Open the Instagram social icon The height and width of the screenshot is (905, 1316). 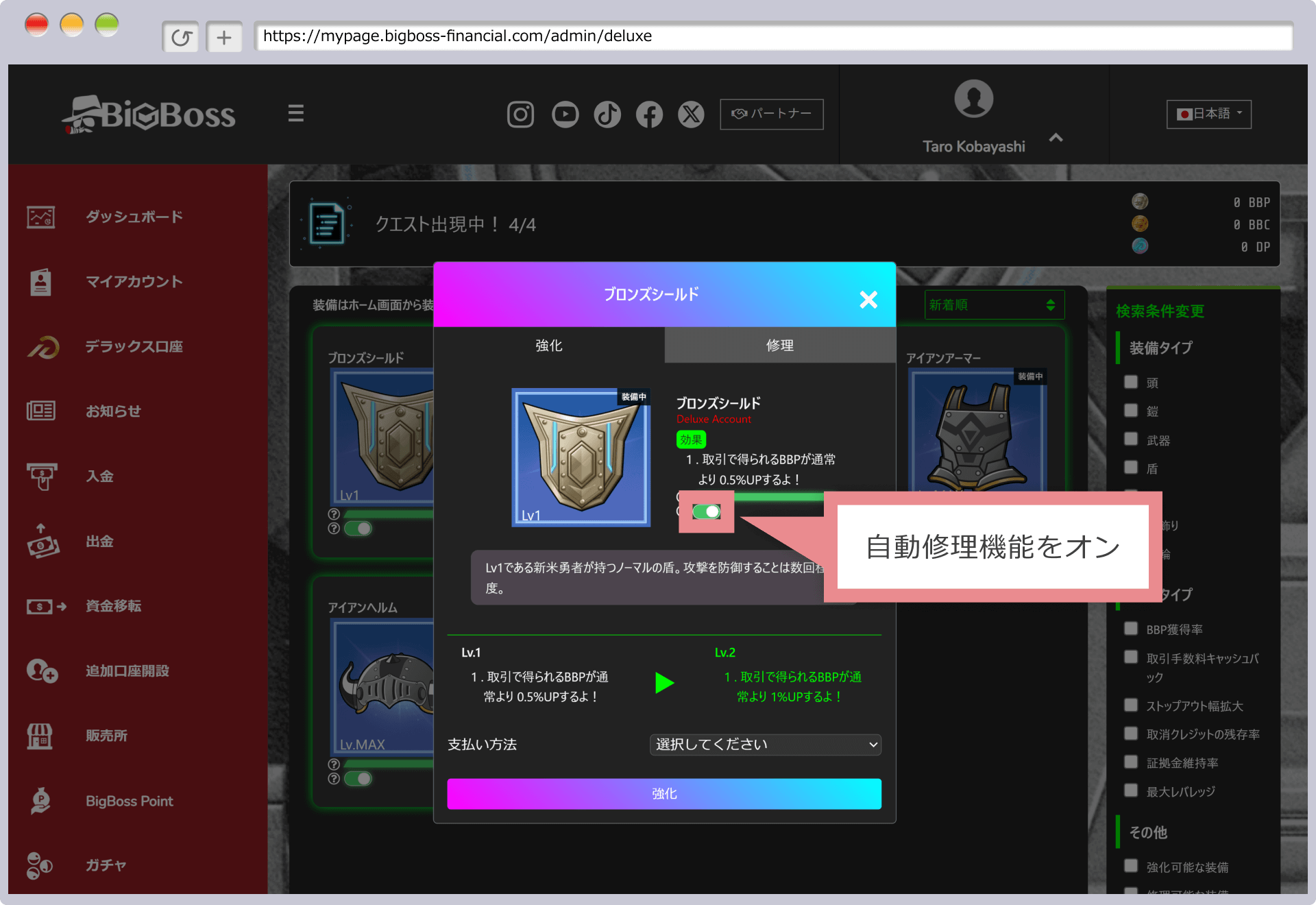520,114
